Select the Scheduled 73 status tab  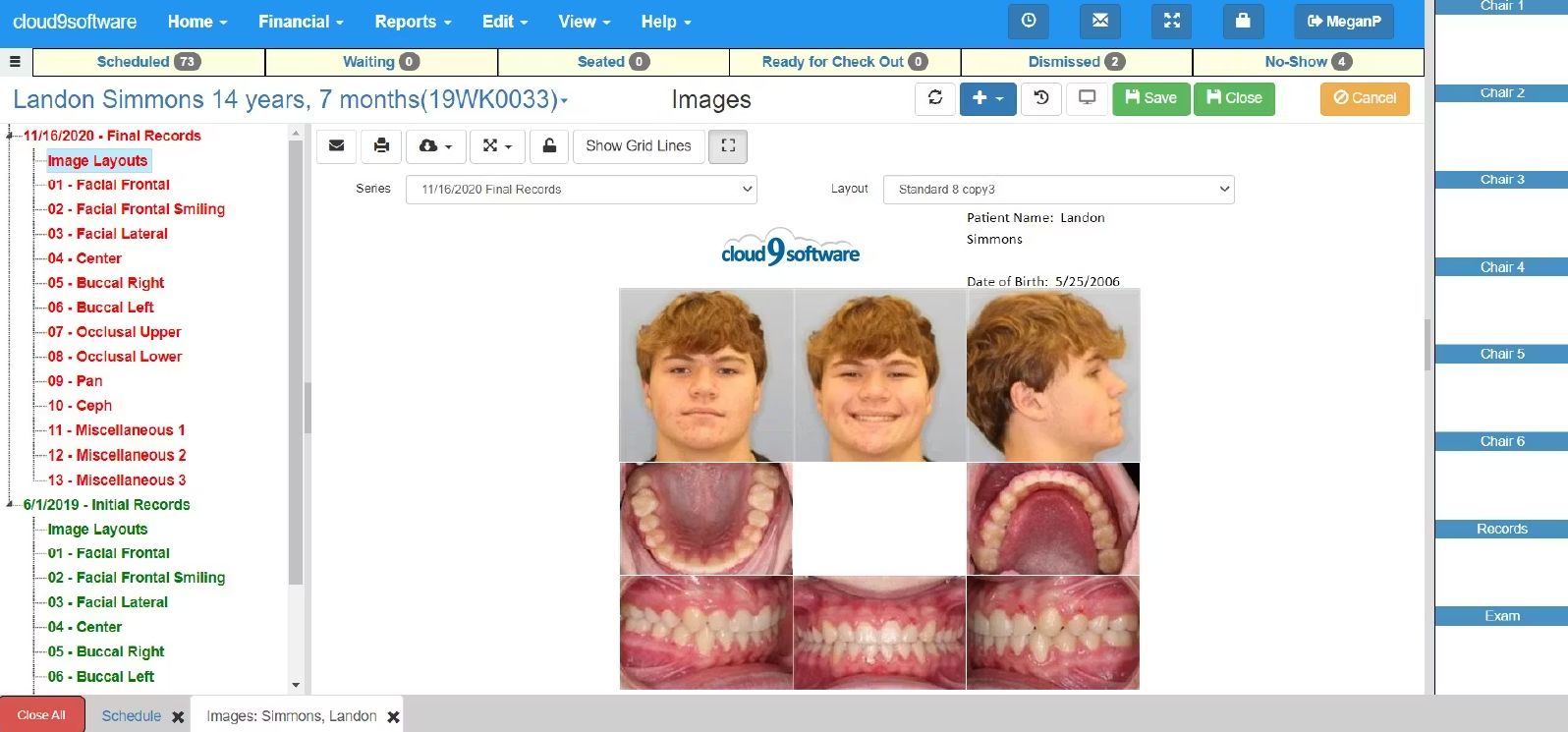(148, 61)
